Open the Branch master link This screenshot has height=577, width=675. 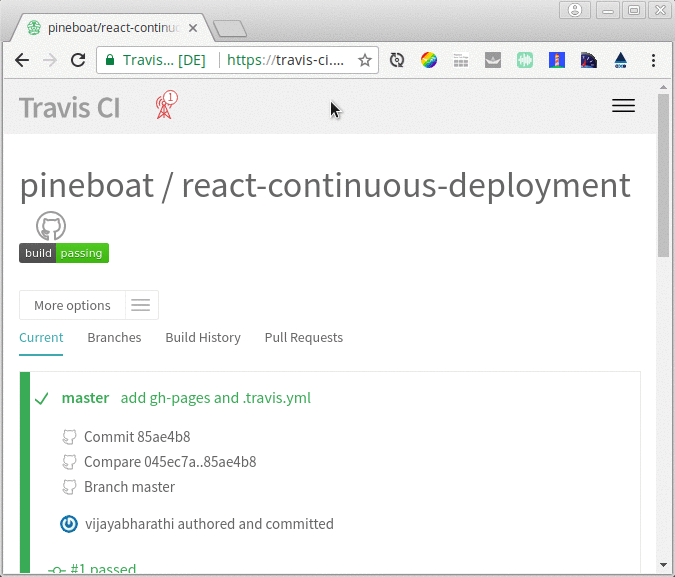129,487
